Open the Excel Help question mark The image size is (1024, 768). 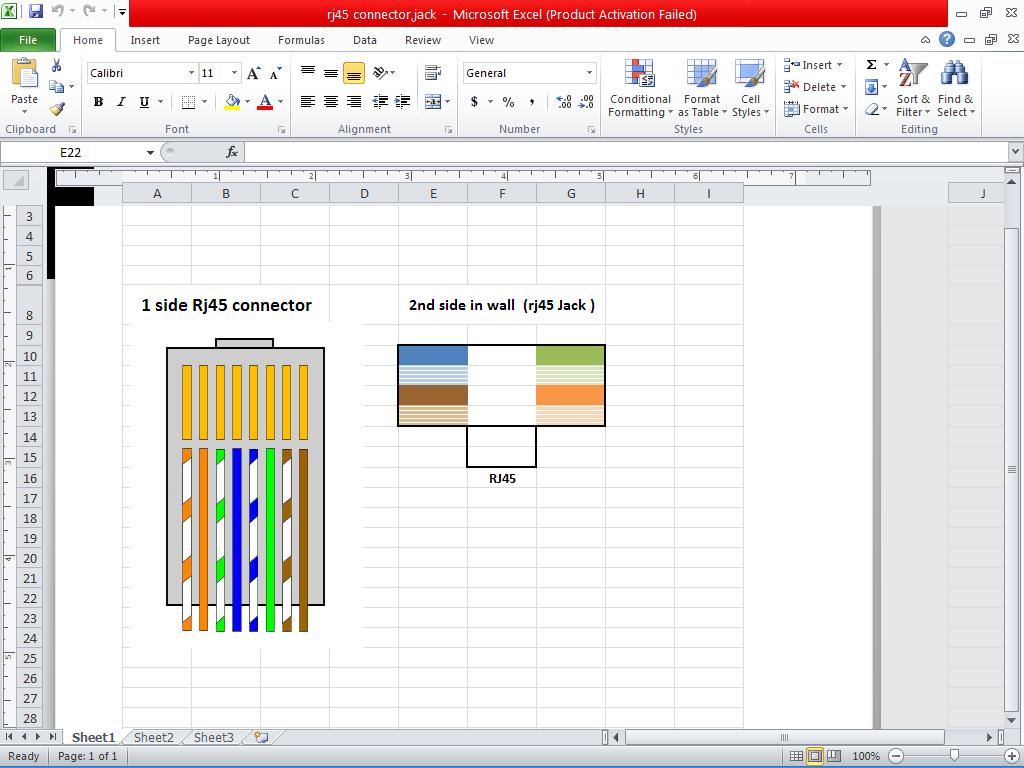pyautogui.click(x=947, y=39)
